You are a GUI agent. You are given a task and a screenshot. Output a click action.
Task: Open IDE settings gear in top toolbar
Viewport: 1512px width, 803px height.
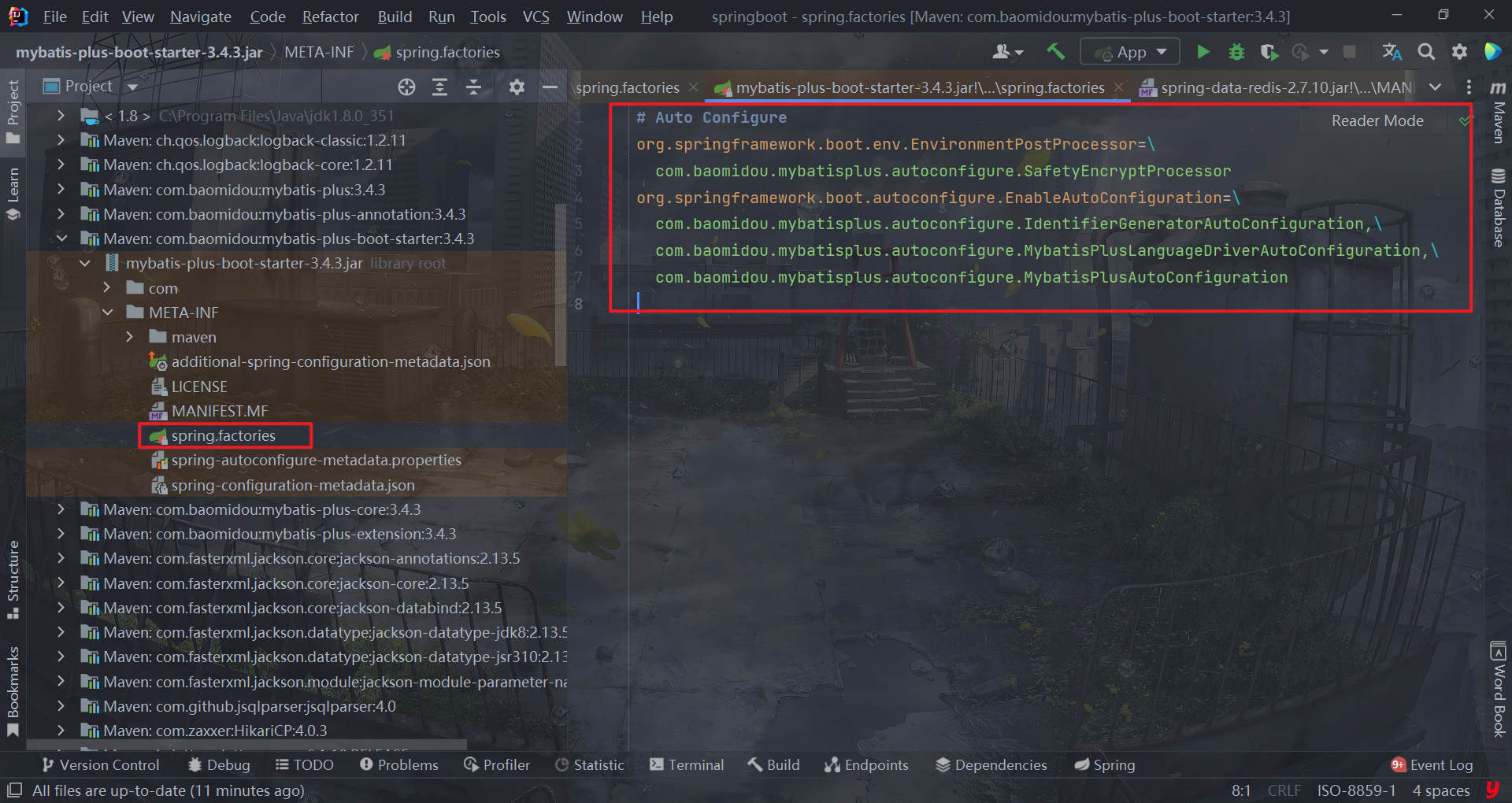point(1459,52)
